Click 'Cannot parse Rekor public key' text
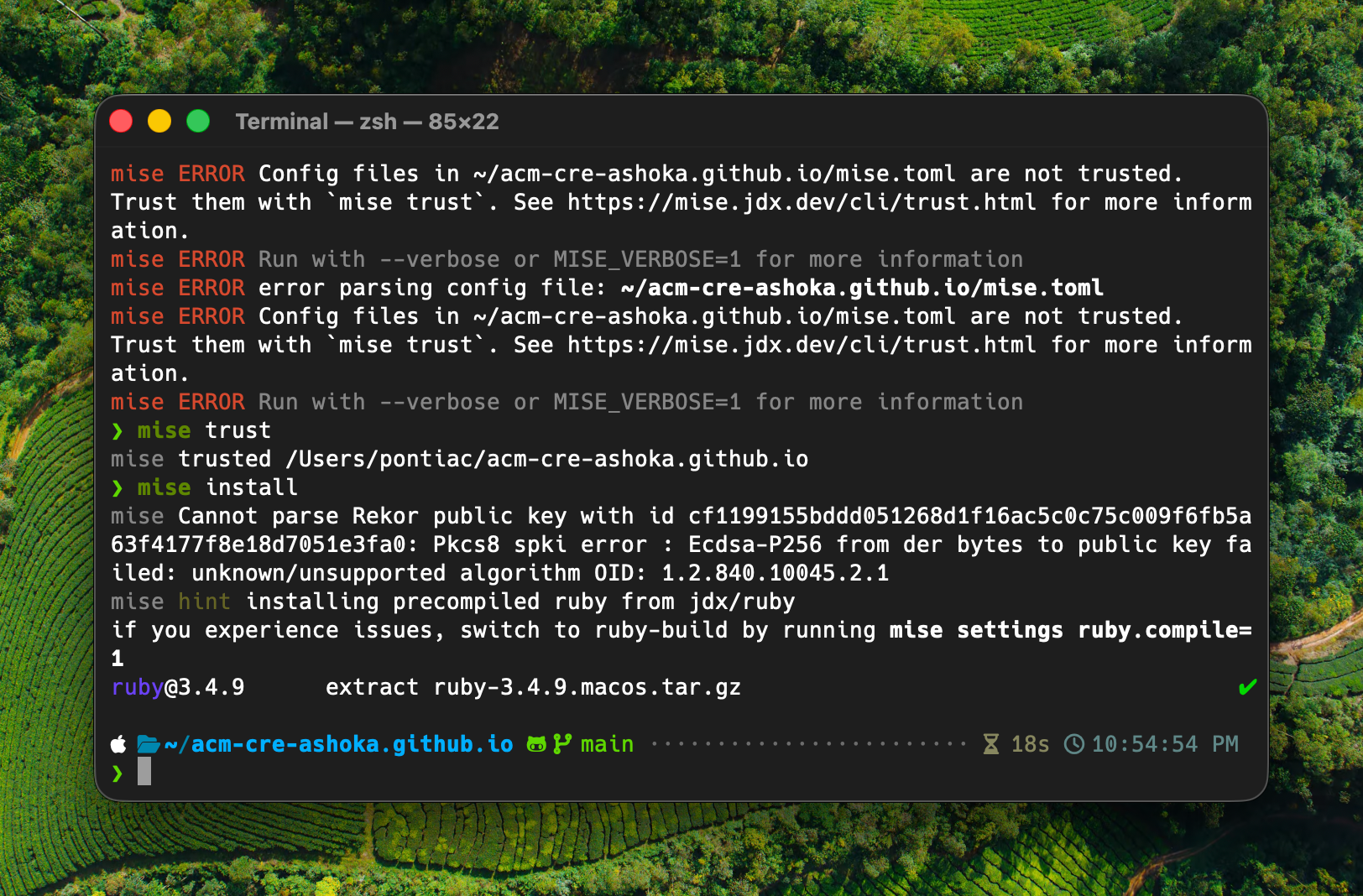Image resolution: width=1363 pixels, height=896 pixels. click(372, 516)
